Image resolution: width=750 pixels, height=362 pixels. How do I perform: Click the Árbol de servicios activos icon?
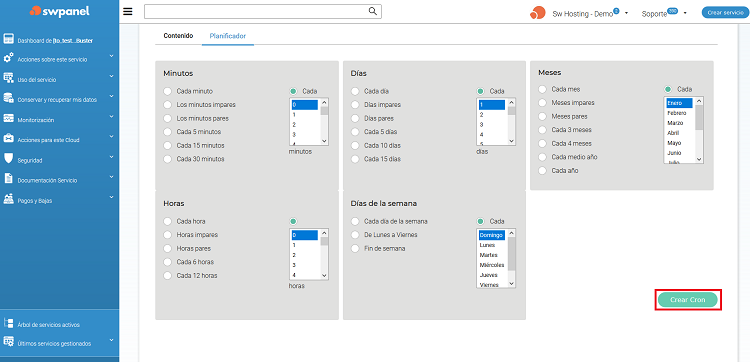9,323
